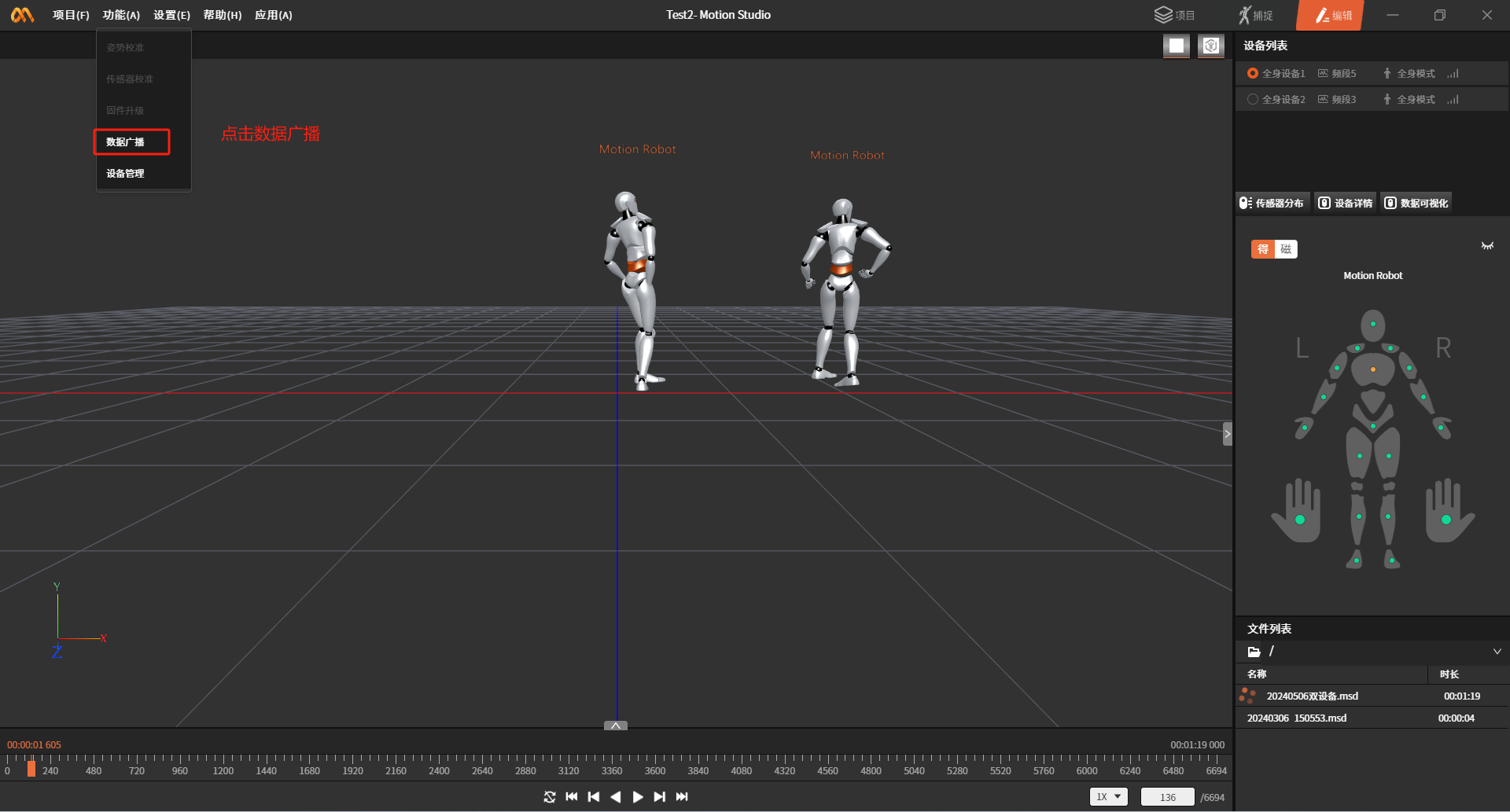Screen dimensions: 1510x812
Task: Step back to the previous frame
Action: [x=594, y=797]
